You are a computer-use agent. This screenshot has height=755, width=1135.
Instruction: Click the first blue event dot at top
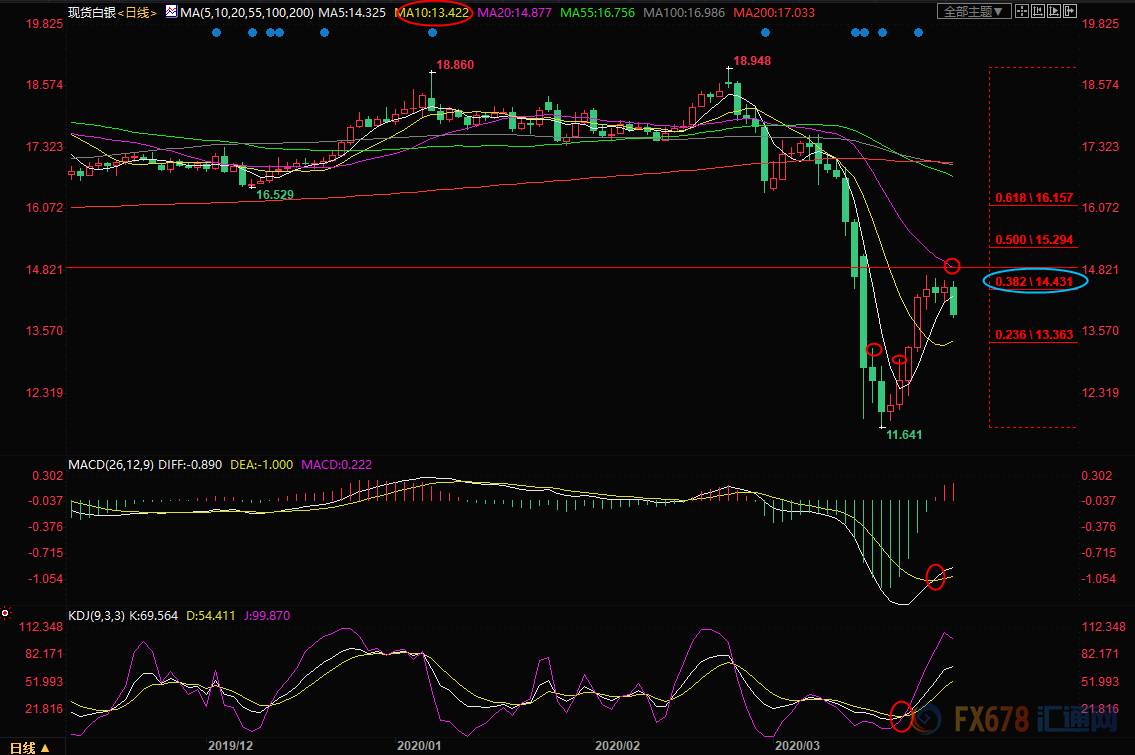(x=217, y=32)
